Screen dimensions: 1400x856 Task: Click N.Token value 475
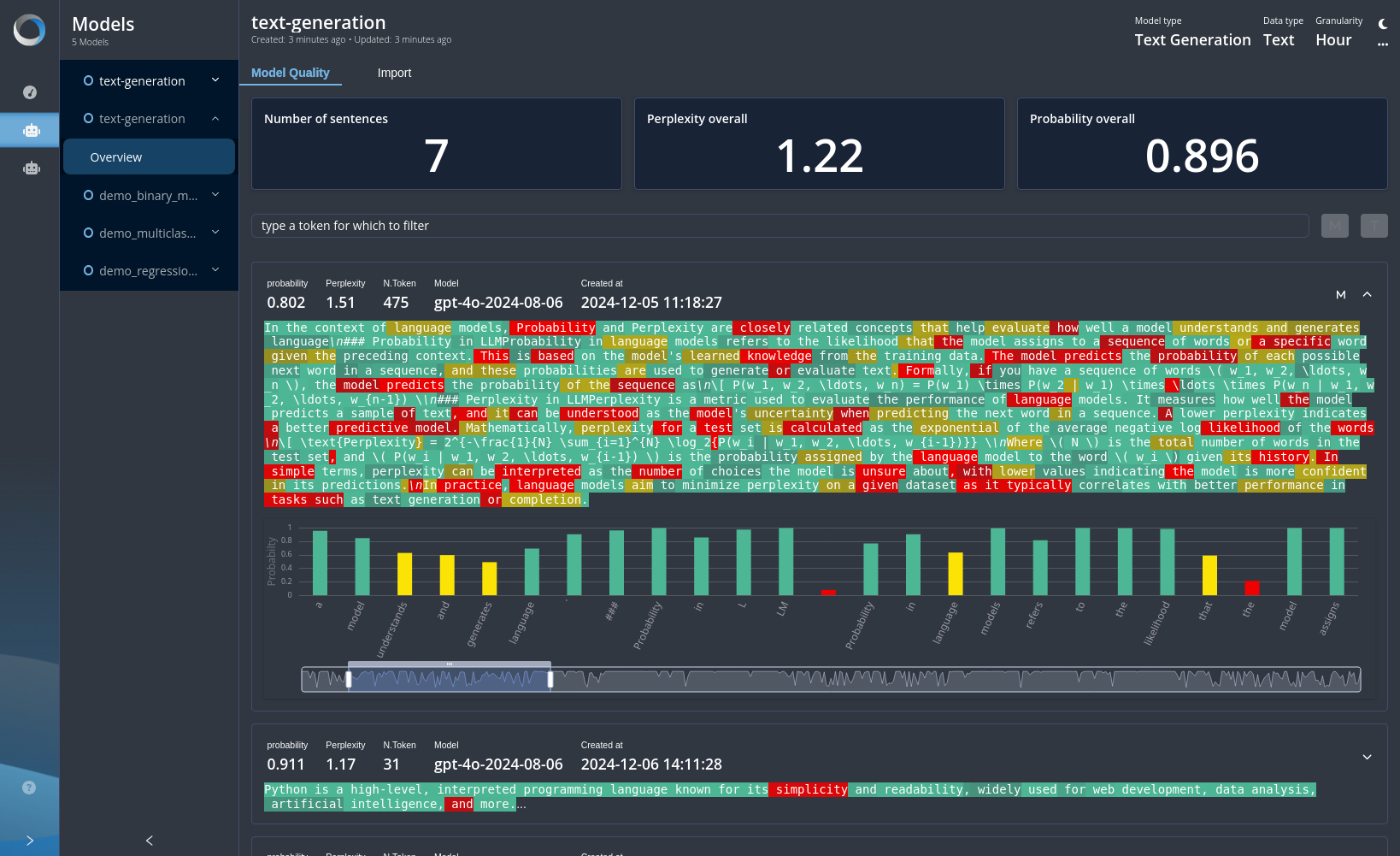(396, 303)
